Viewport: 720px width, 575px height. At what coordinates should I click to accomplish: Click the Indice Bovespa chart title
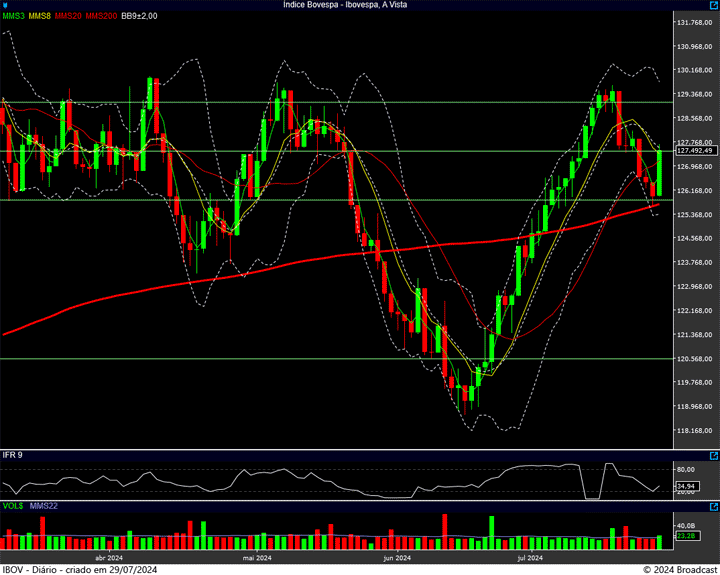point(346,5)
